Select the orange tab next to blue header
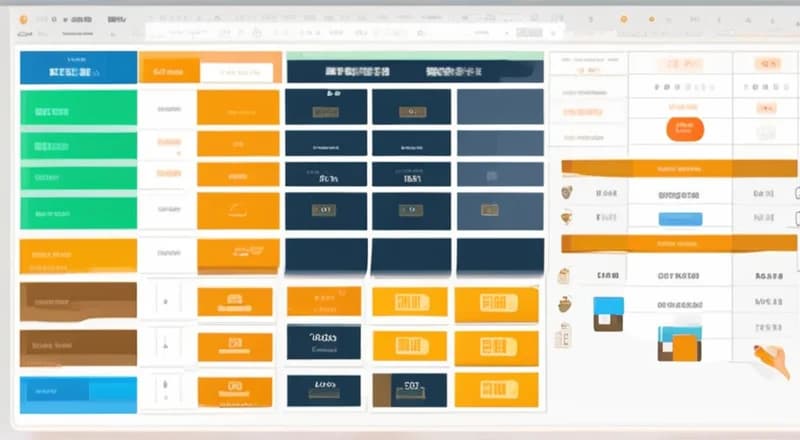Image resolution: width=800 pixels, height=440 pixels. click(169, 71)
